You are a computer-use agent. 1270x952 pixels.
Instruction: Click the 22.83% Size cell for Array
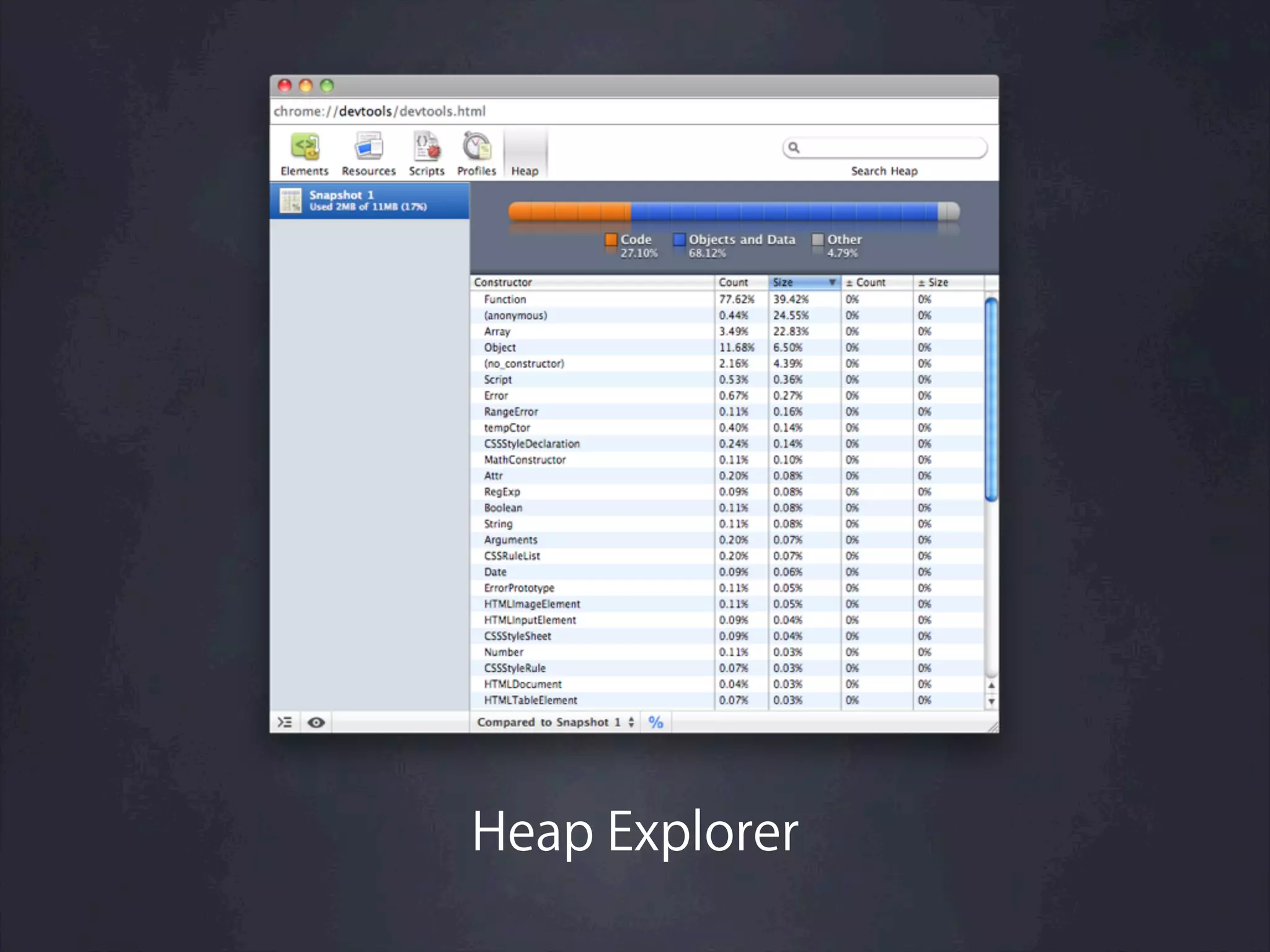coord(804,332)
